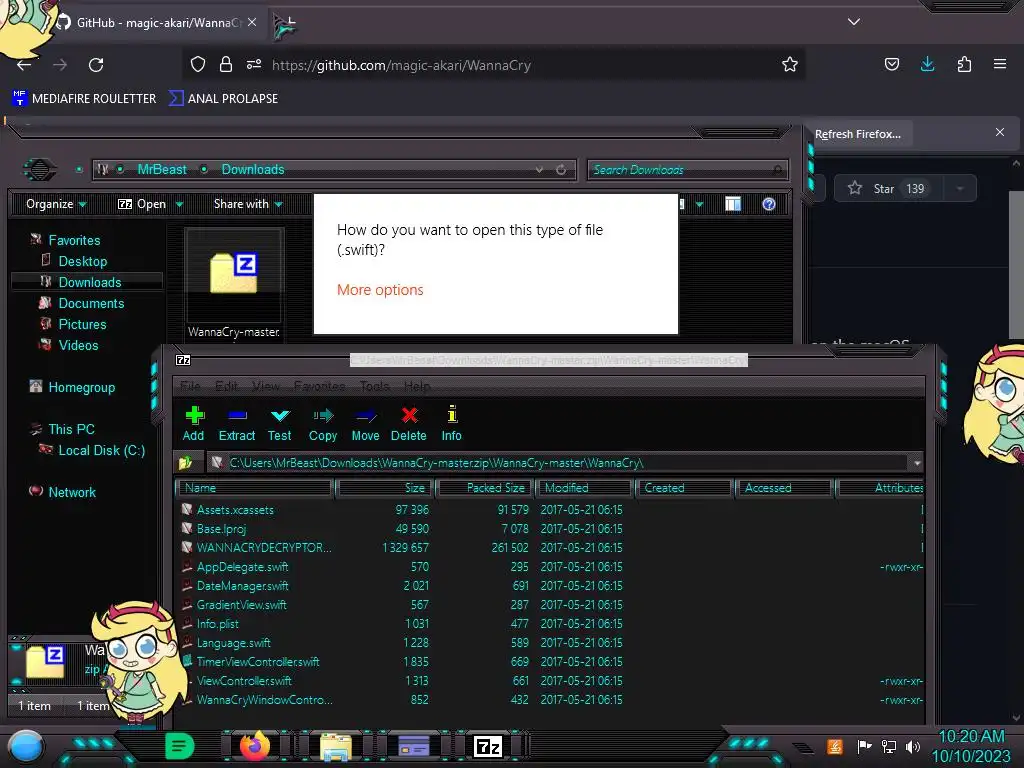Select the WannaCry-master zip thumbnail

234,283
